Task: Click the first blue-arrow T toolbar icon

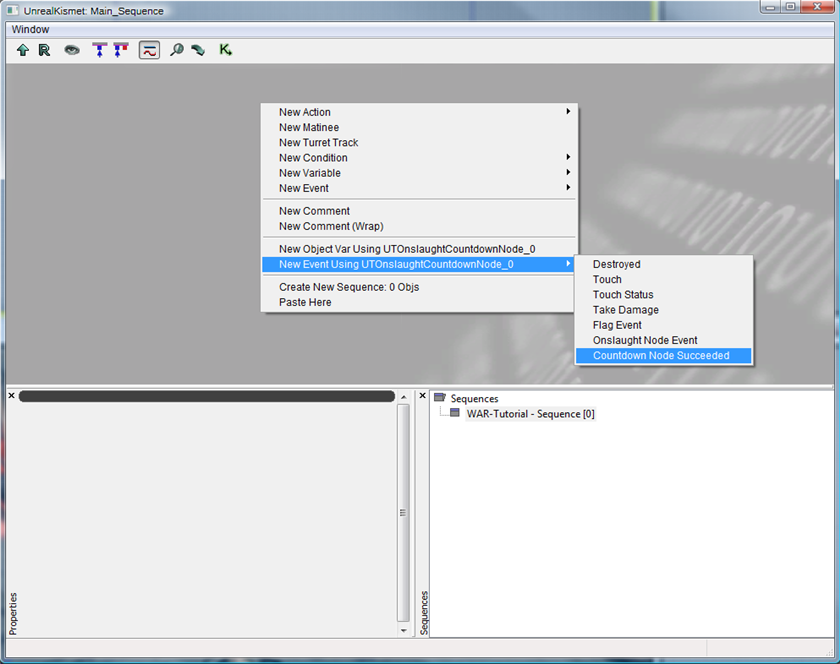Action: pos(100,50)
